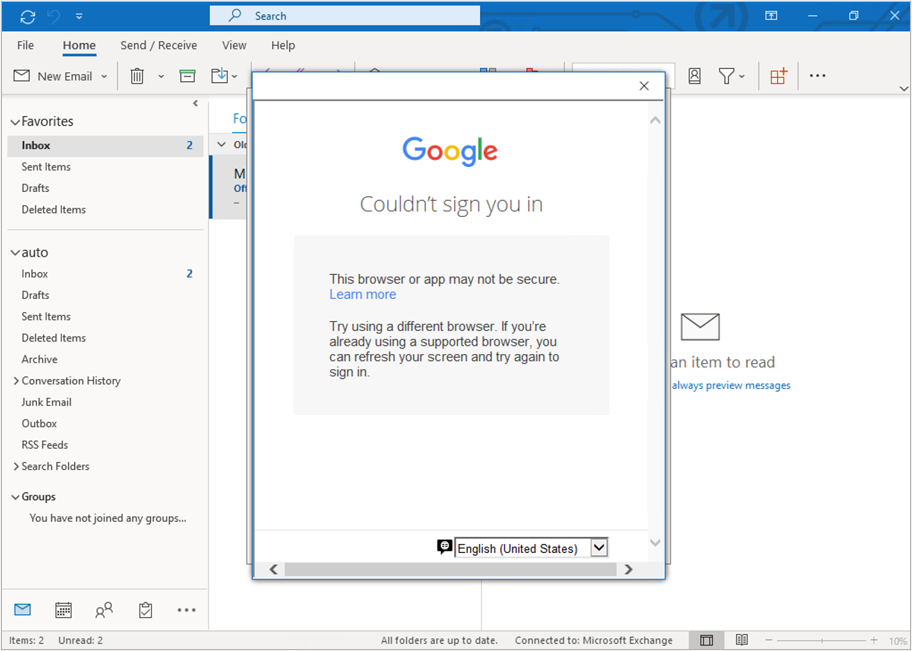
Task: Switch to Reading view icon in status bar
Action: coord(742,640)
